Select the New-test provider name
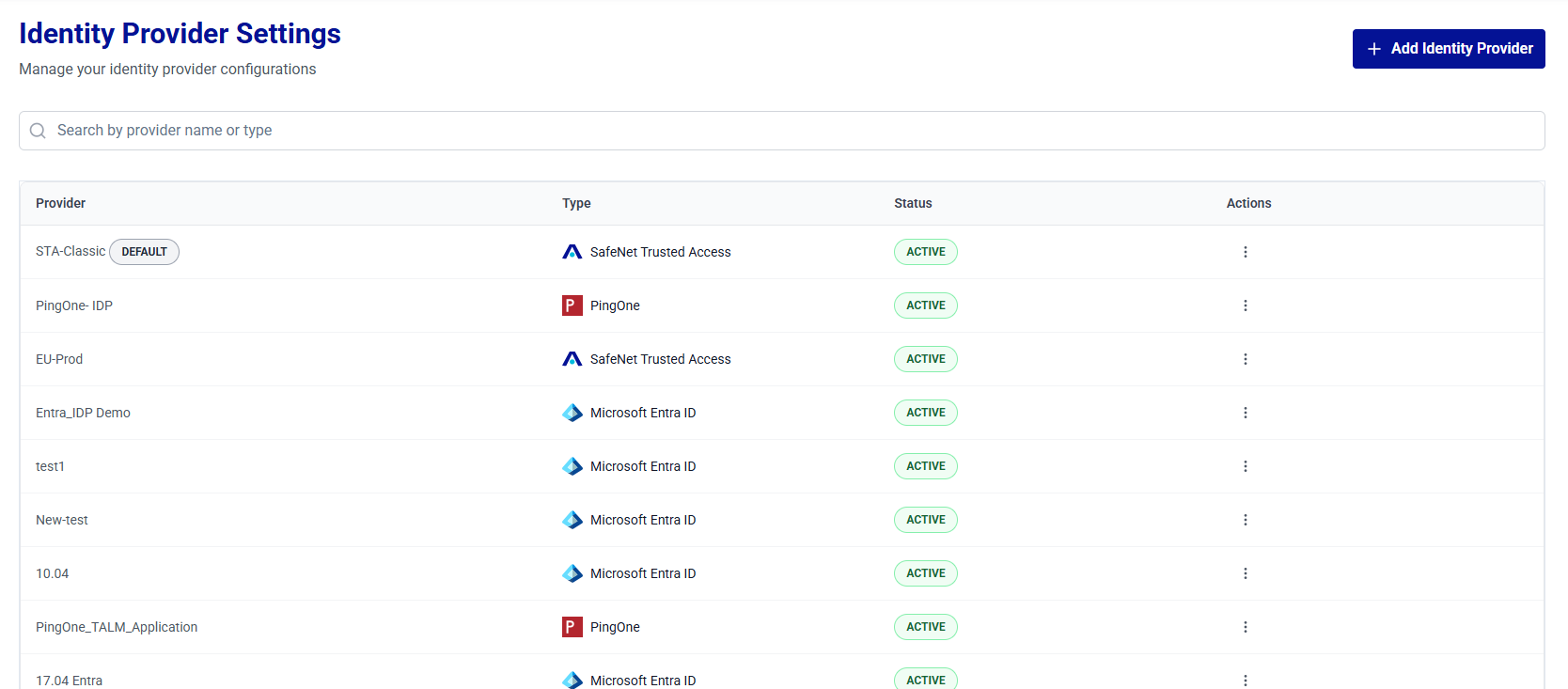This screenshot has width=1568, height=689. pyautogui.click(x=62, y=520)
